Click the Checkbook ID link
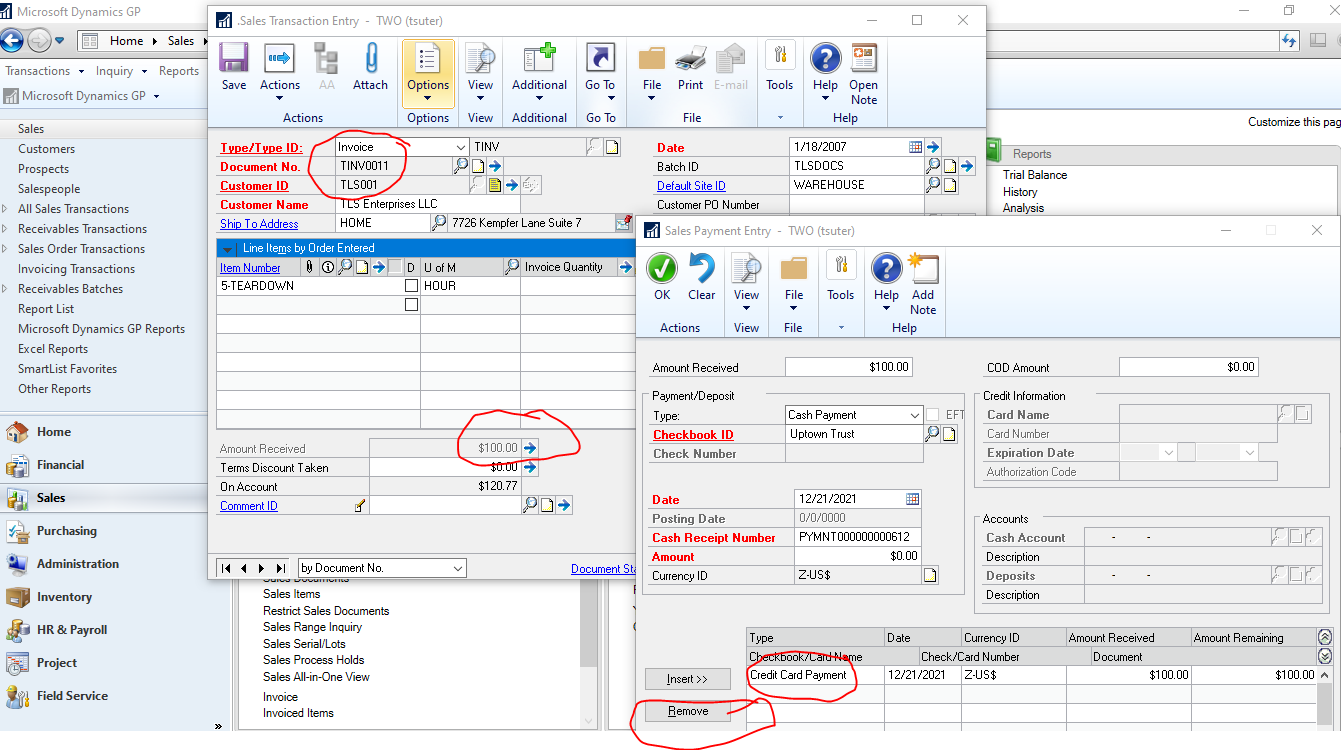 click(693, 435)
